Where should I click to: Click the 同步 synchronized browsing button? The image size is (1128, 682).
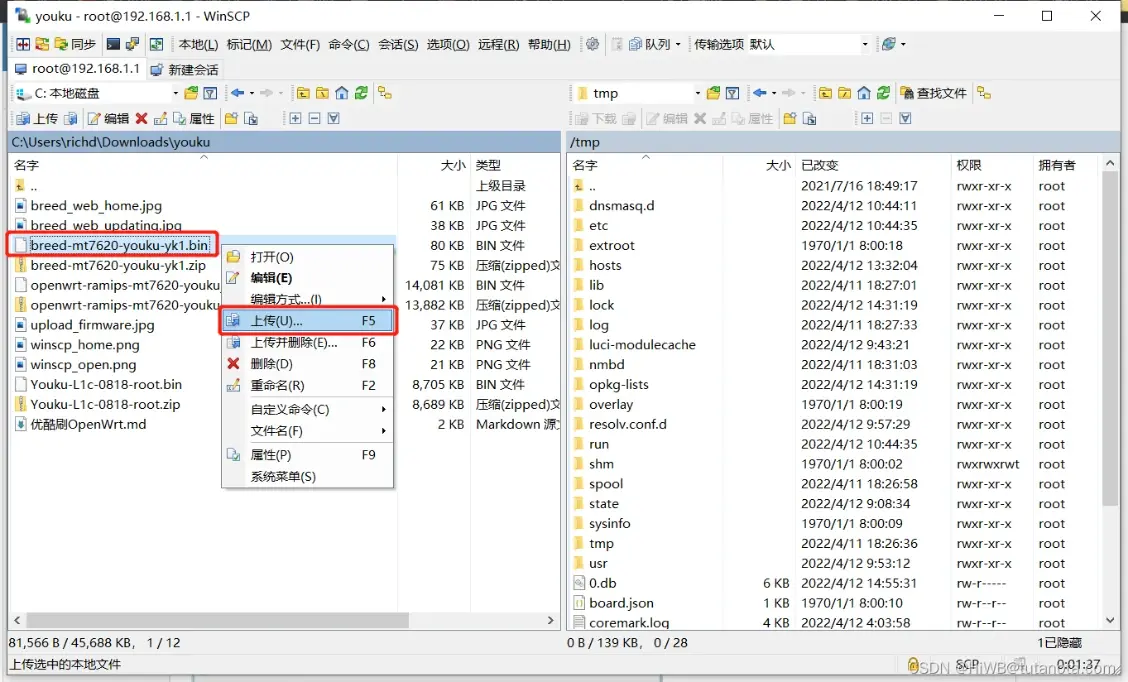click(75, 45)
